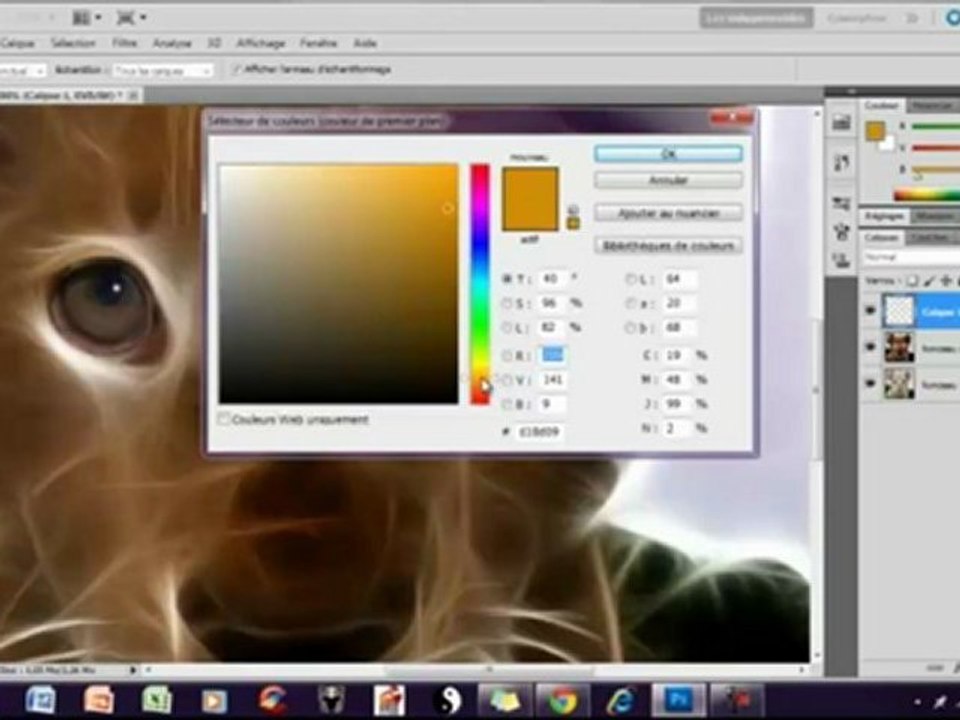The image size is (960, 720).
Task: Select the Lab a radio button
Action: tap(630, 304)
